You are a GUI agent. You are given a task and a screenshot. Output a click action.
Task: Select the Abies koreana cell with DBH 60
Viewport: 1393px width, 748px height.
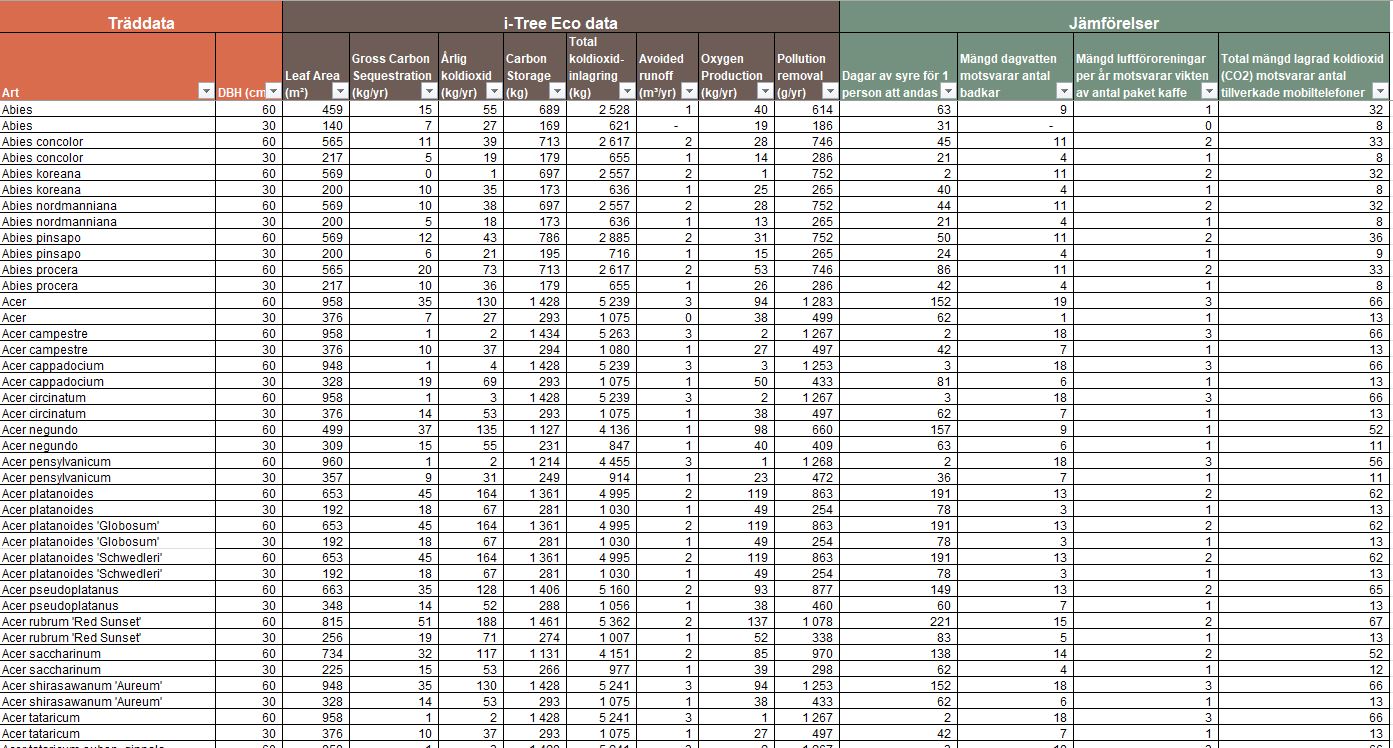(x=107, y=174)
